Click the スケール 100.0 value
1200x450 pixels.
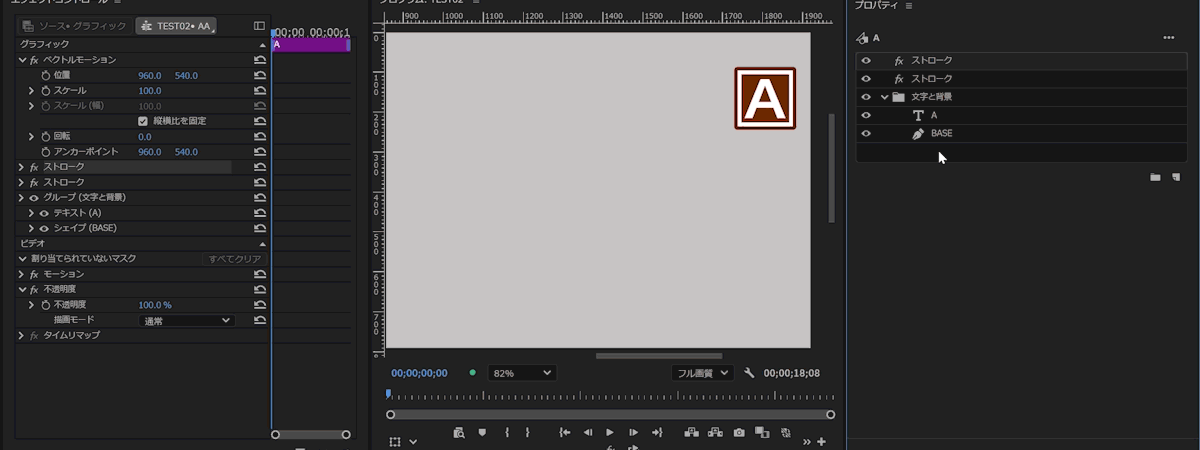point(150,91)
